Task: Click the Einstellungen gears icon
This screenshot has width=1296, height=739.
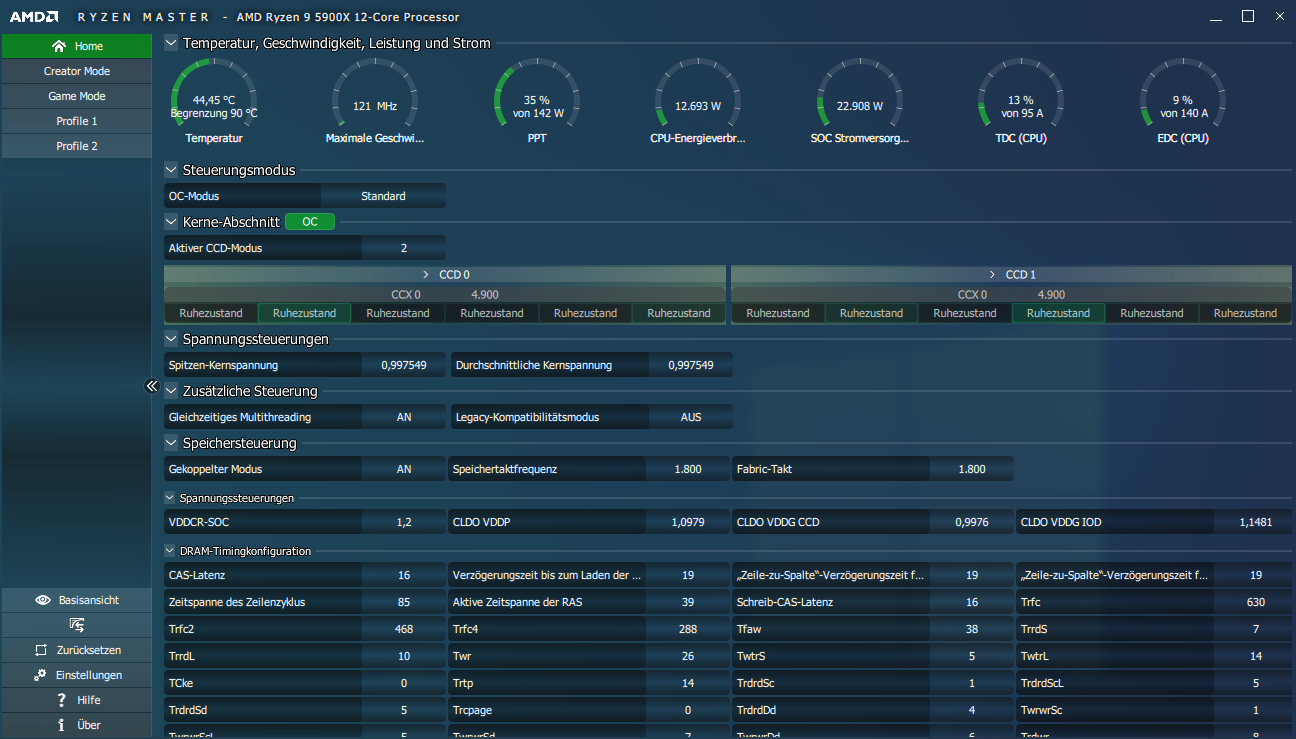Action: [40, 675]
